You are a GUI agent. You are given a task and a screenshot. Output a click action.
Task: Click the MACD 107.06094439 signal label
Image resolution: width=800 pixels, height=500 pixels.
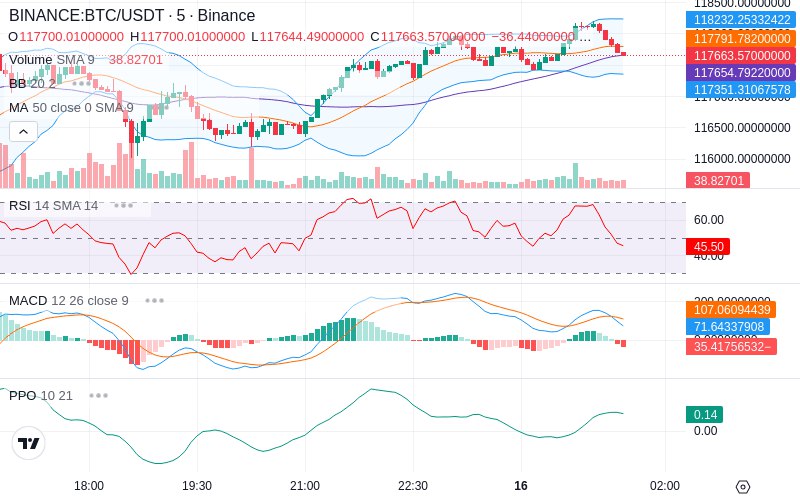pyautogui.click(x=731, y=310)
